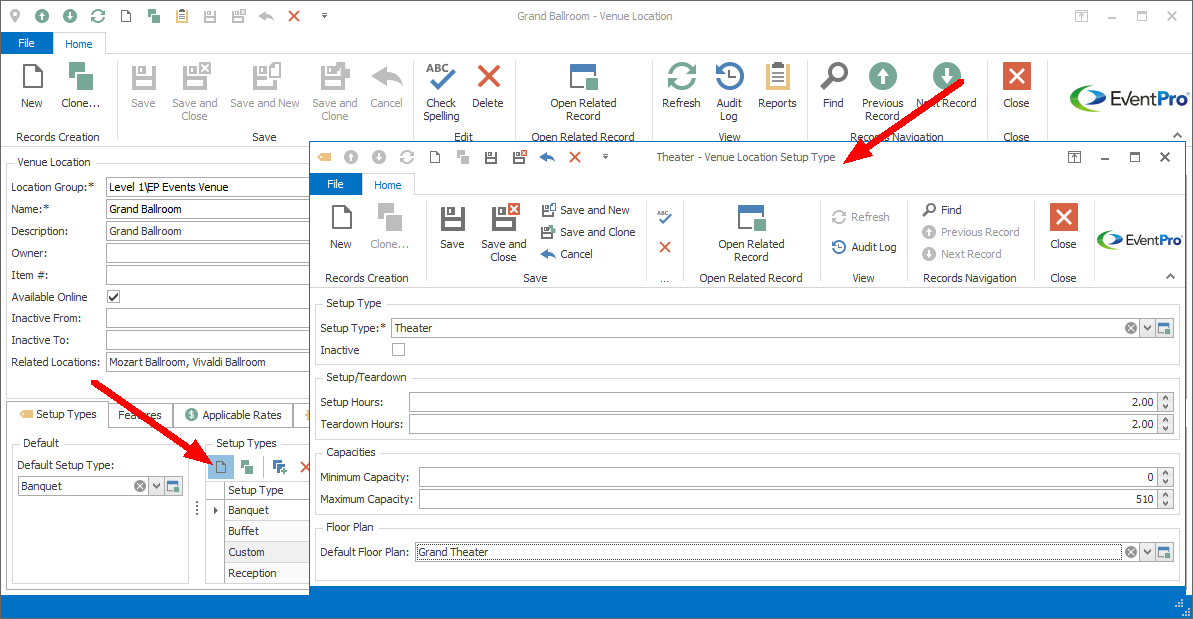Click Cancel in Theater window ribbon

tap(567, 254)
